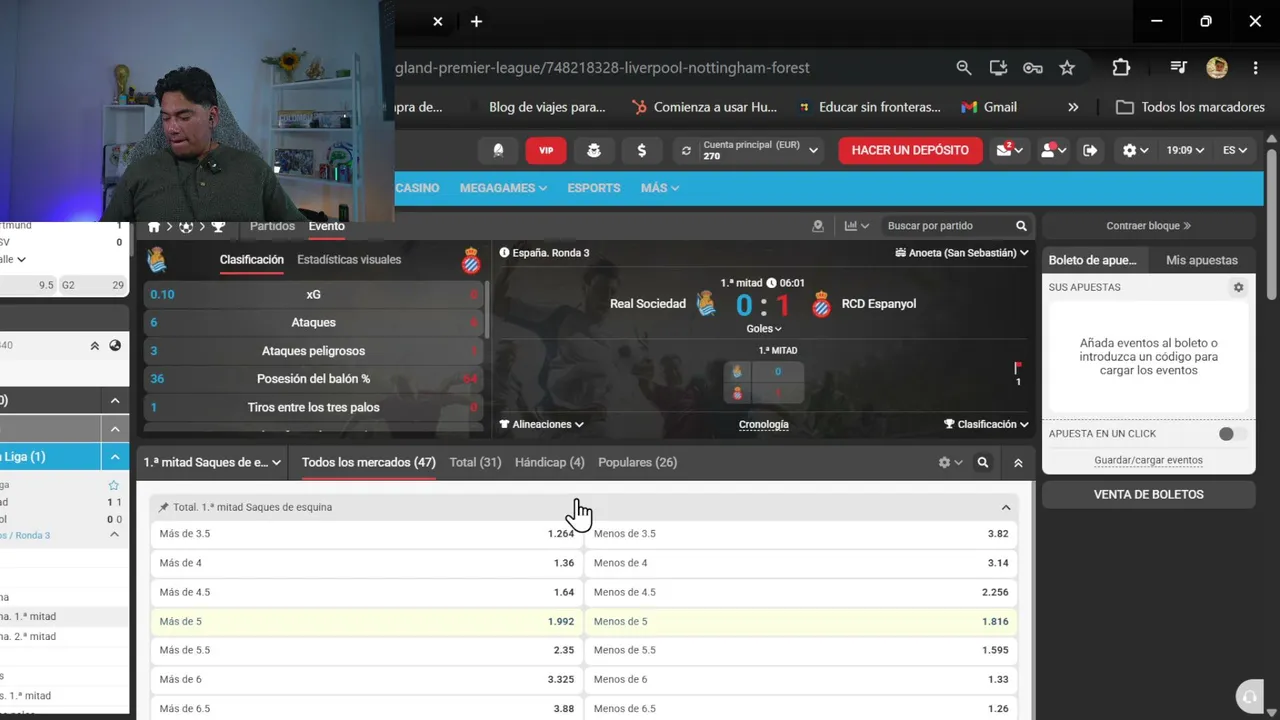Screen dimensions: 1280x720
Task: Select the Evento tab
Action: coord(326,226)
